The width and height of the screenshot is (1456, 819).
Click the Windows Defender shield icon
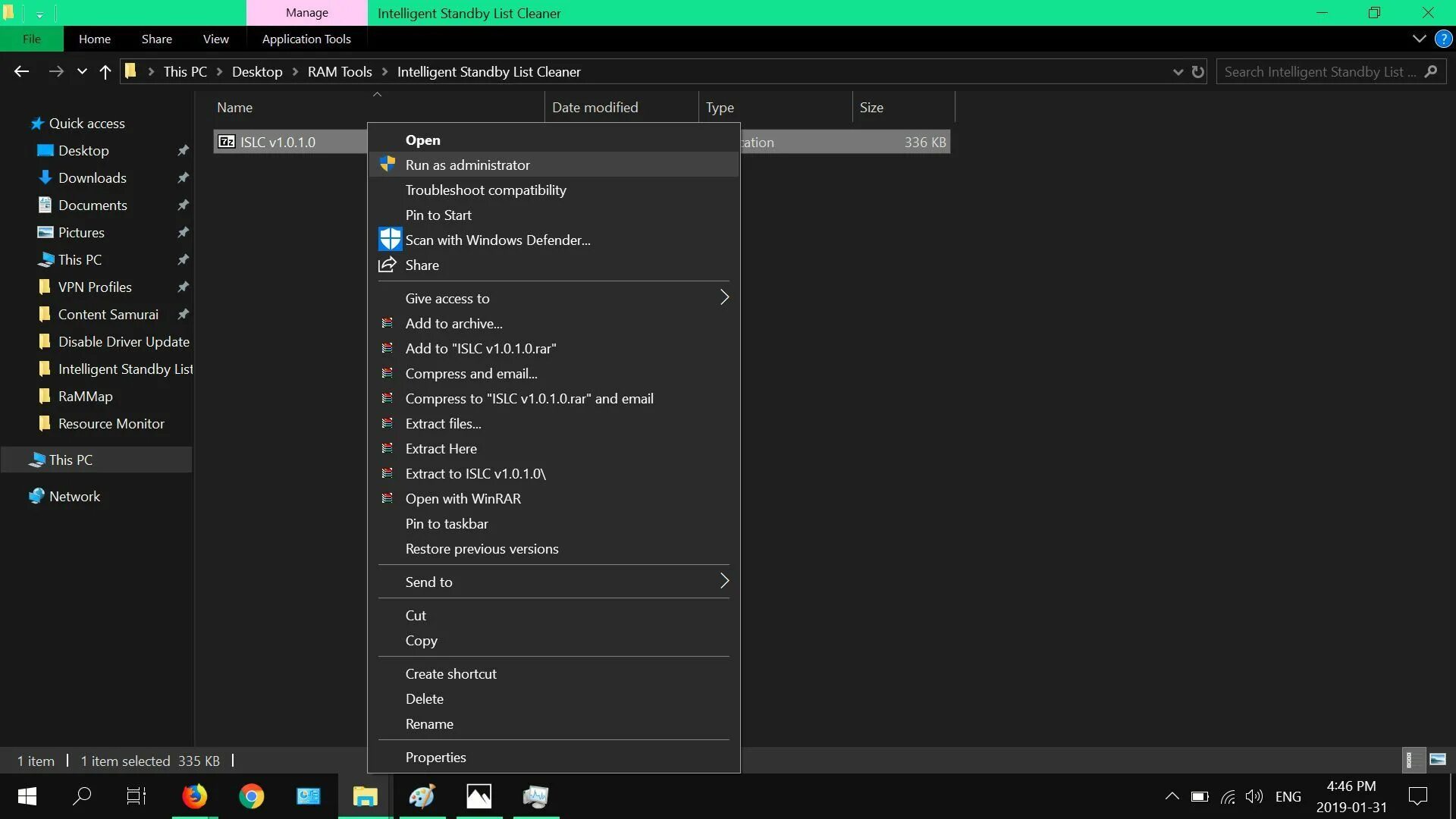coord(390,240)
